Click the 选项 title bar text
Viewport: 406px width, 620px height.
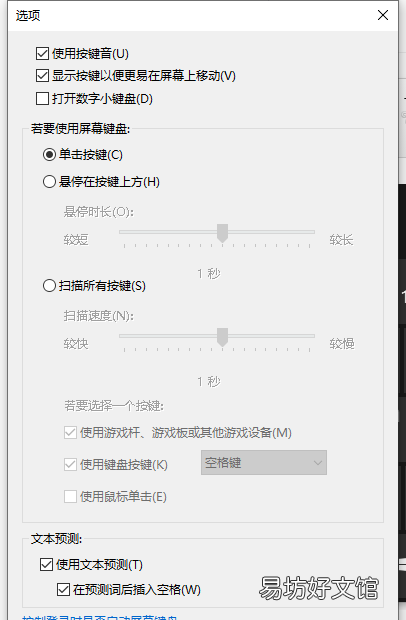point(28,15)
